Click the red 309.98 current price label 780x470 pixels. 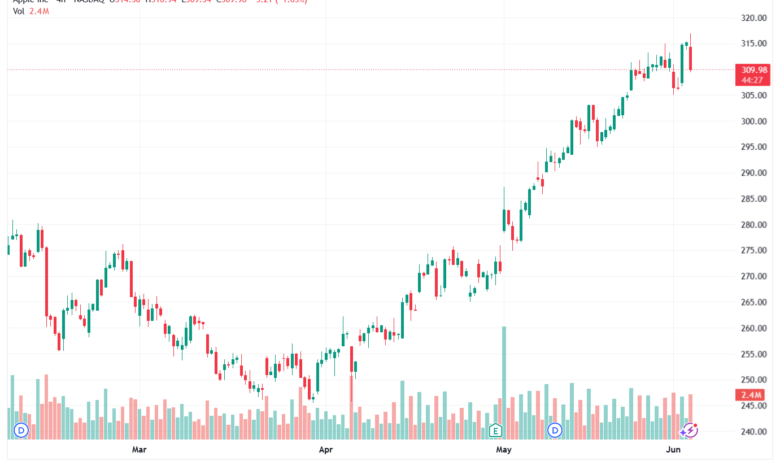pos(753,75)
